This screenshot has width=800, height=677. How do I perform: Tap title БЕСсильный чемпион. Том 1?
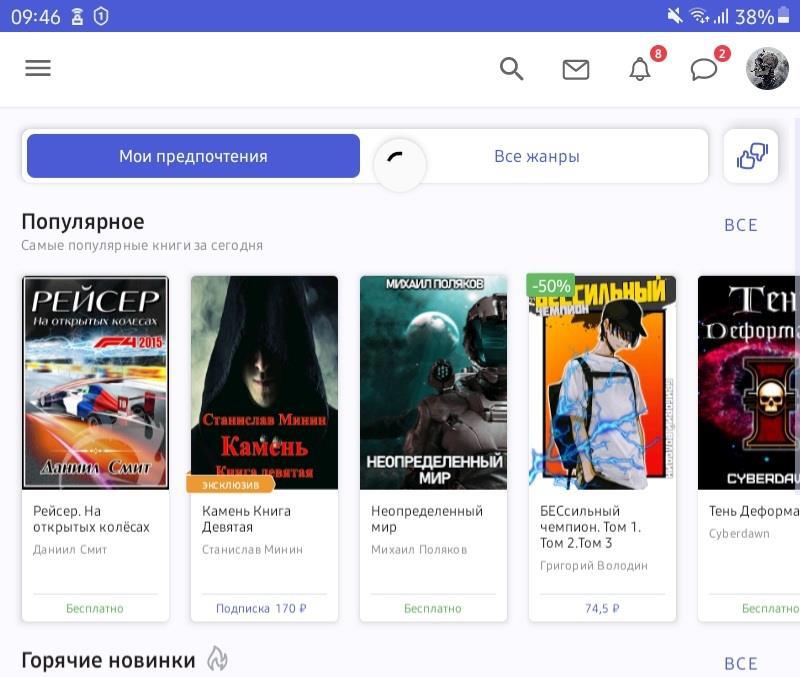point(590,527)
